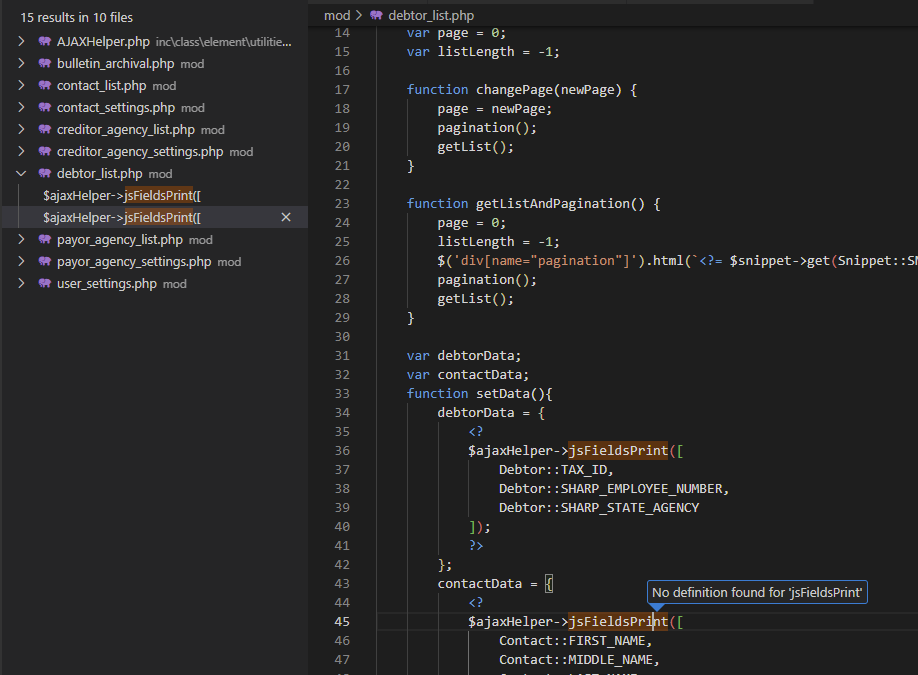Click the creditor_agency_list.php file icon
Screen dimensions: 918x675
click(x=45, y=130)
